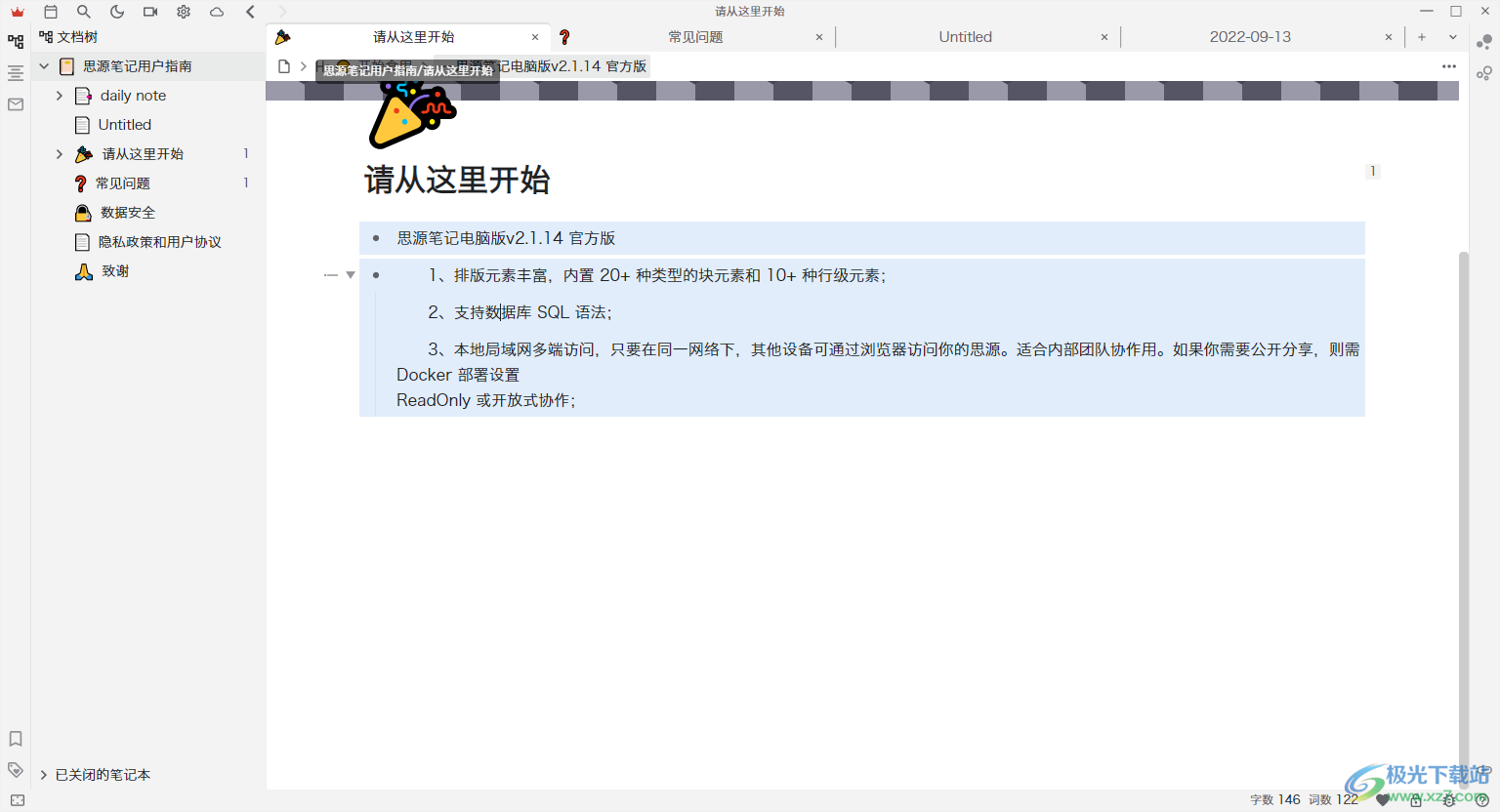Toggle dark mode with the moon icon
Viewport: 1500px width, 812px height.
tap(117, 11)
